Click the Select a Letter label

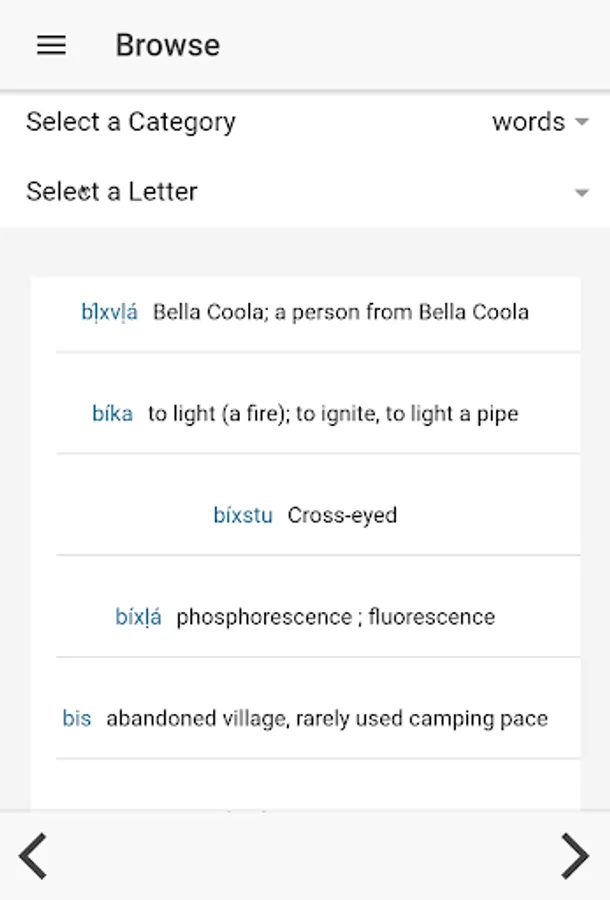(x=112, y=192)
